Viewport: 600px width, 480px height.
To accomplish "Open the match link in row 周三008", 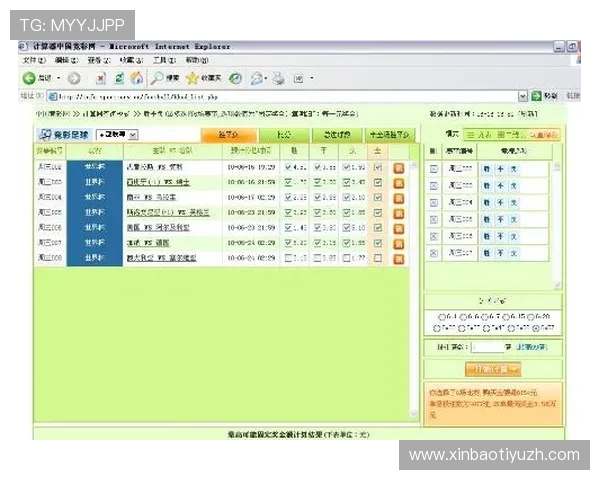I will (x=161, y=258).
